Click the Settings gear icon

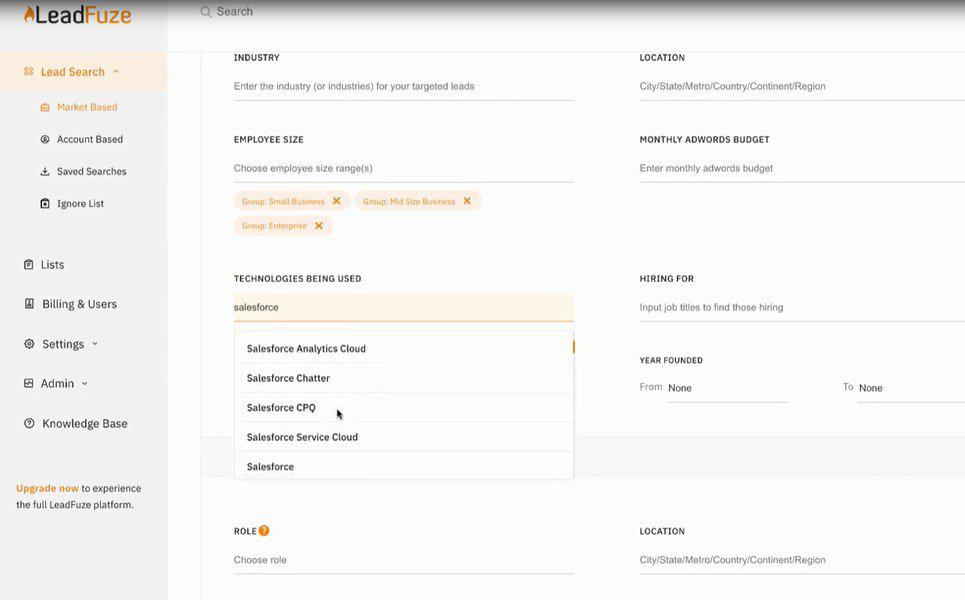[x=29, y=343]
